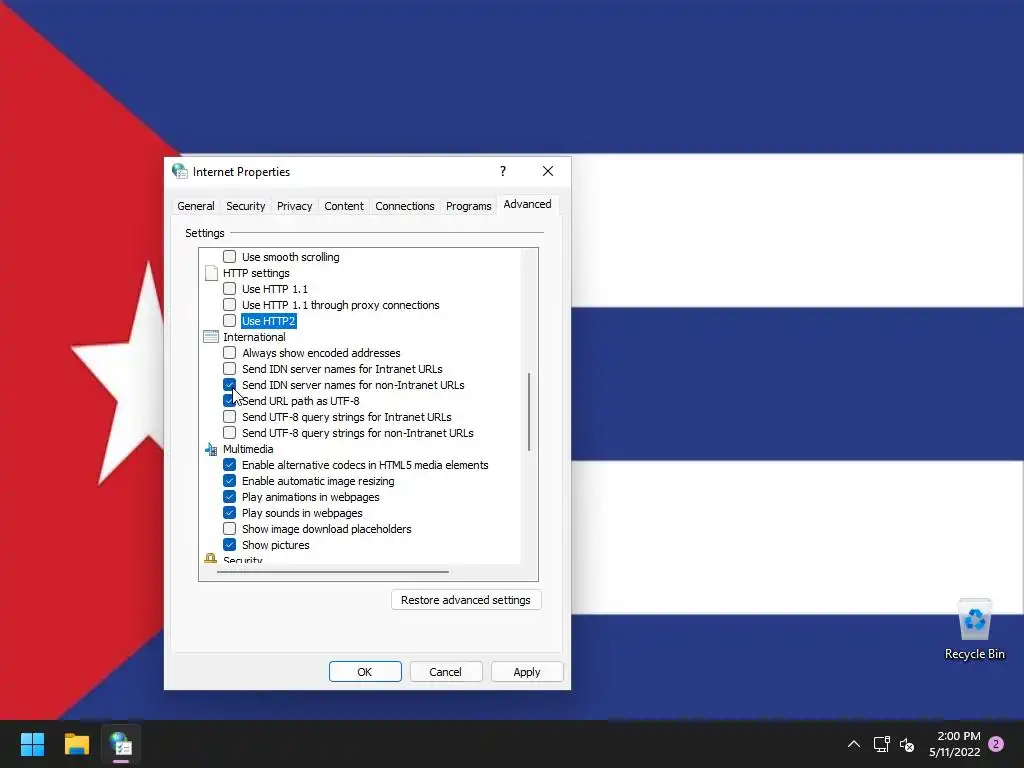Open the notification count badge

pyautogui.click(x=996, y=744)
